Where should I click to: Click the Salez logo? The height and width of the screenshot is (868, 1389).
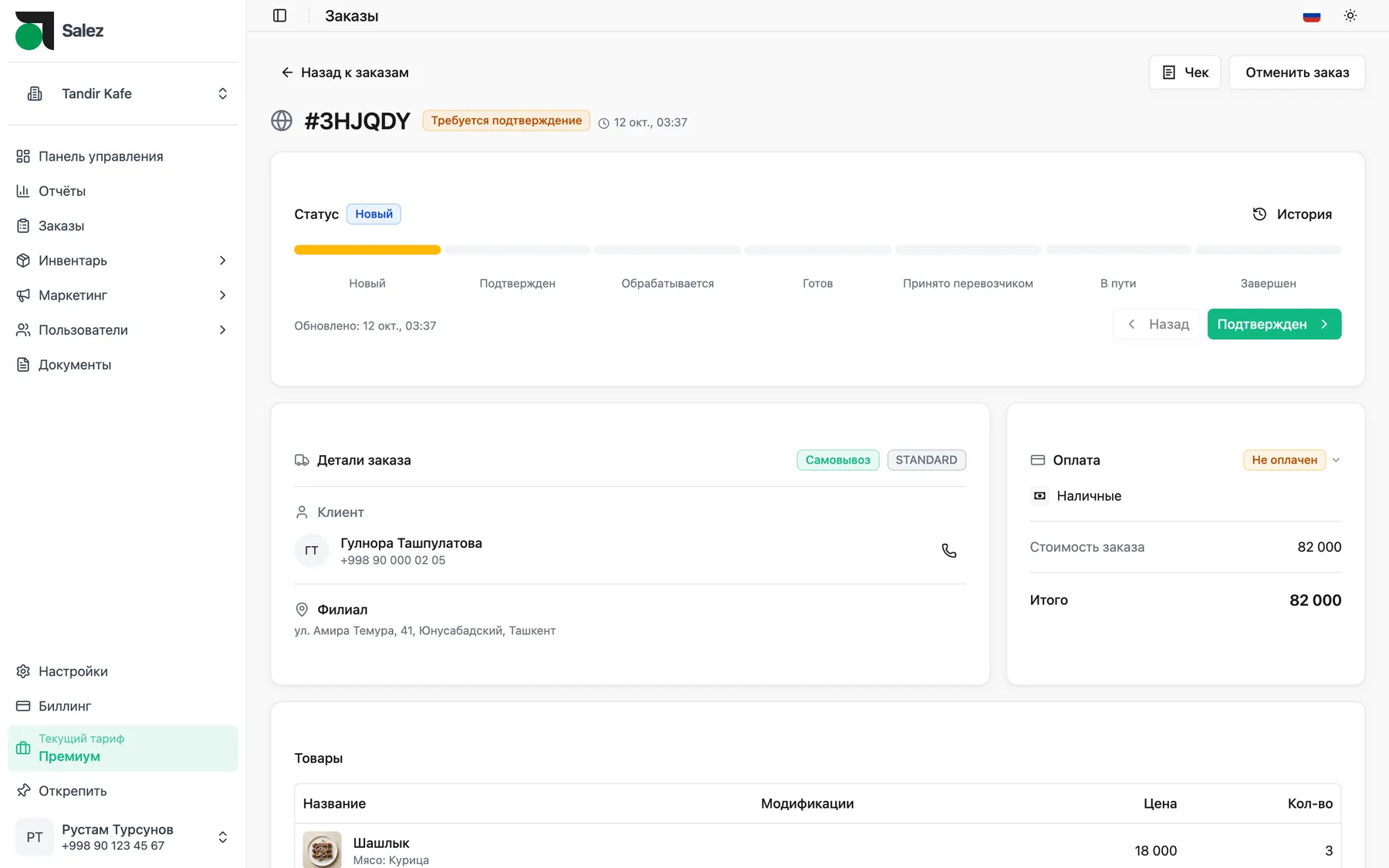59,31
